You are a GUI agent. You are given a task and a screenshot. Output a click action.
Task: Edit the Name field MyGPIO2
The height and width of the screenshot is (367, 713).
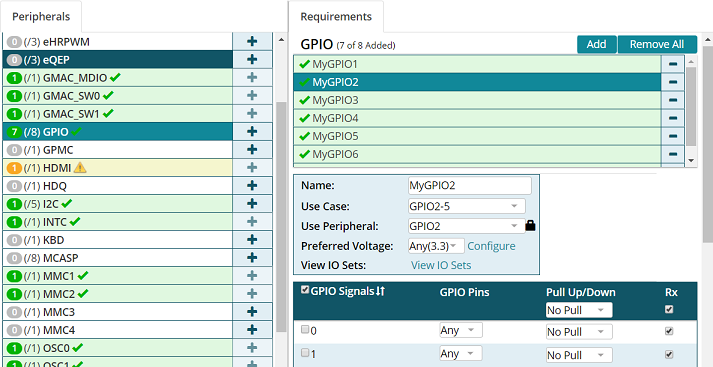pos(470,186)
